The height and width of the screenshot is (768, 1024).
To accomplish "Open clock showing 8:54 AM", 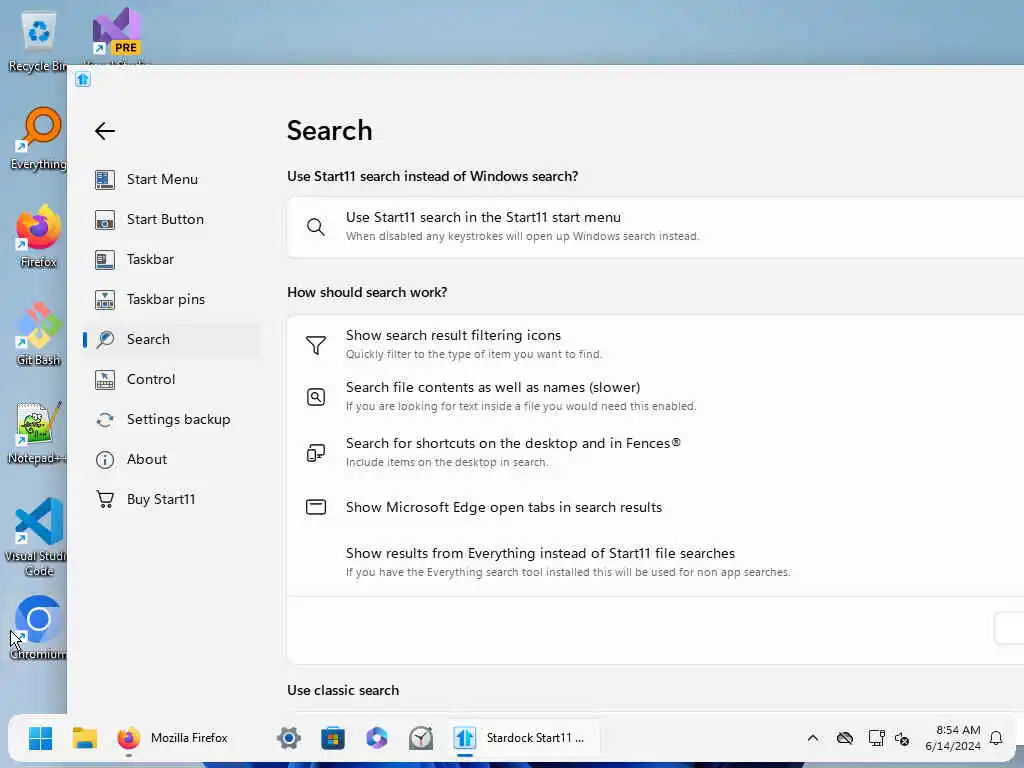I will coord(953,738).
